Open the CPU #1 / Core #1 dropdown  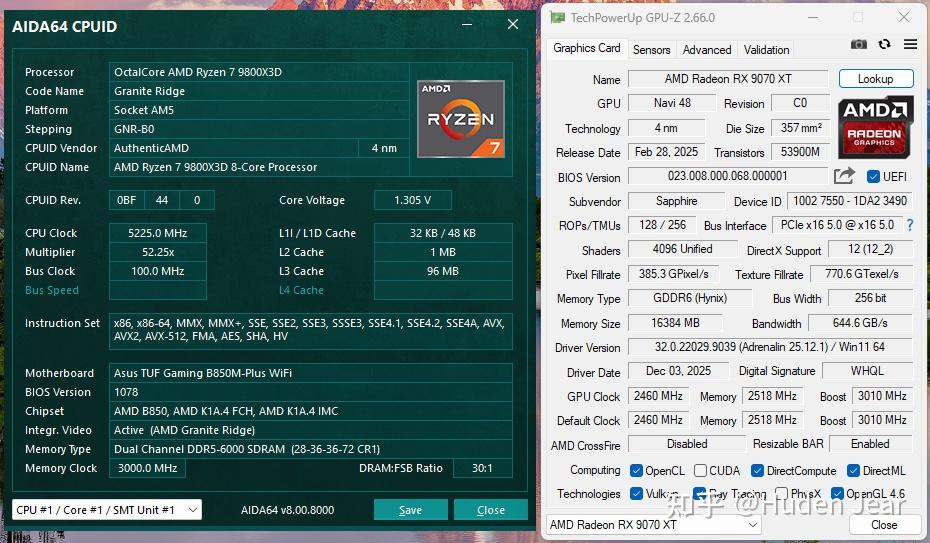coord(107,510)
